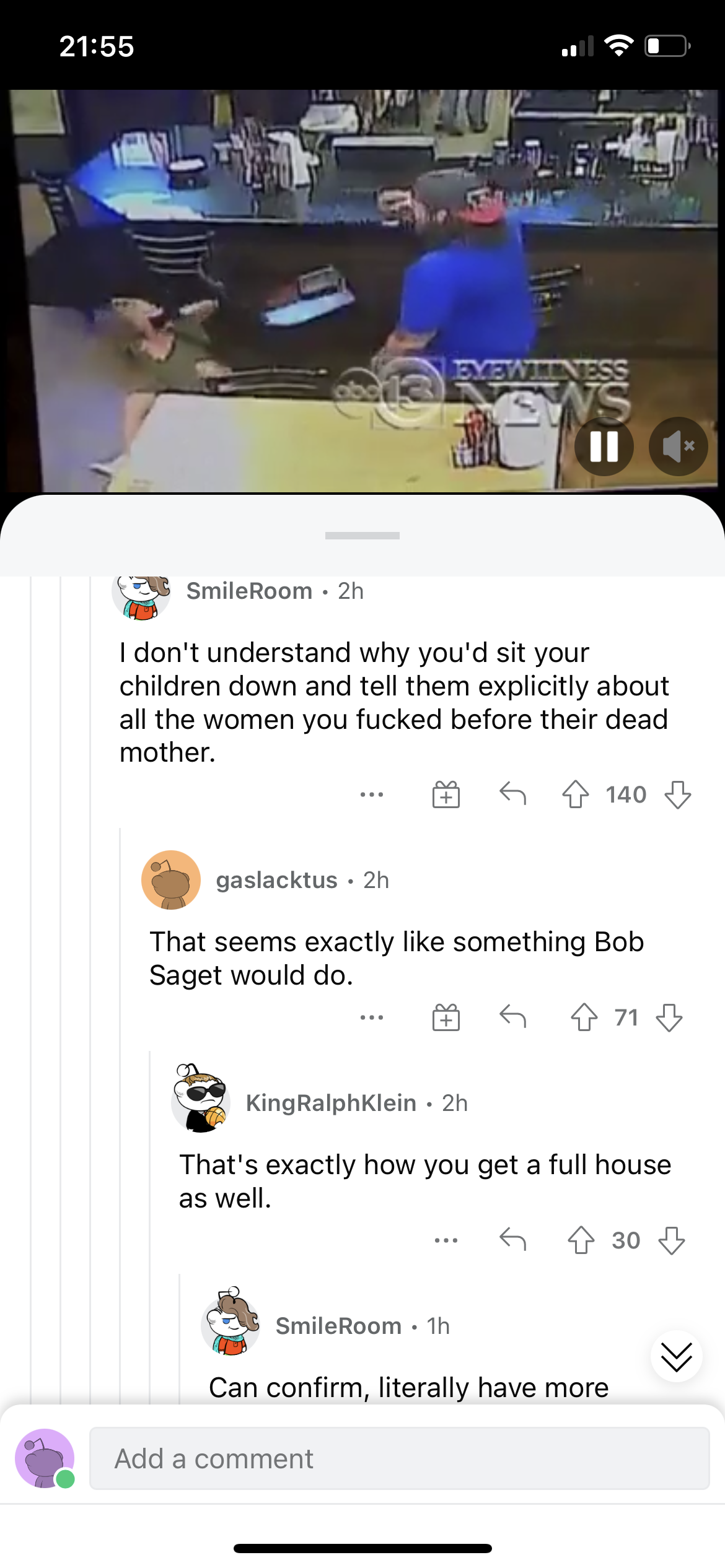Upvote KingRalphKlein's full house comment
The width and height of the screenshot is (725, 1568).
581,1240
